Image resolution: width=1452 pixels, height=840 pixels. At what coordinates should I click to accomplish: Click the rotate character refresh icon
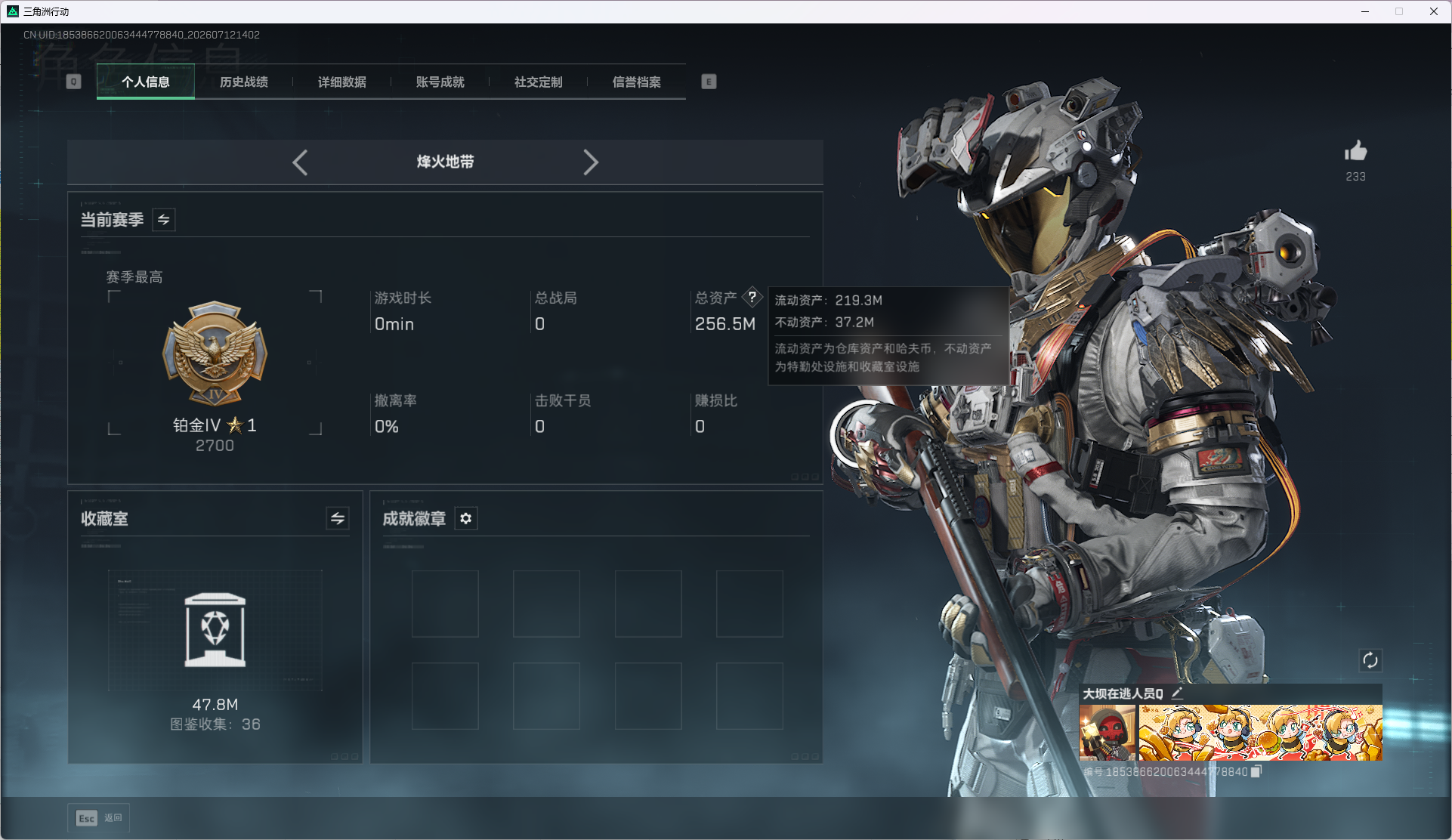pos(1370,660)
